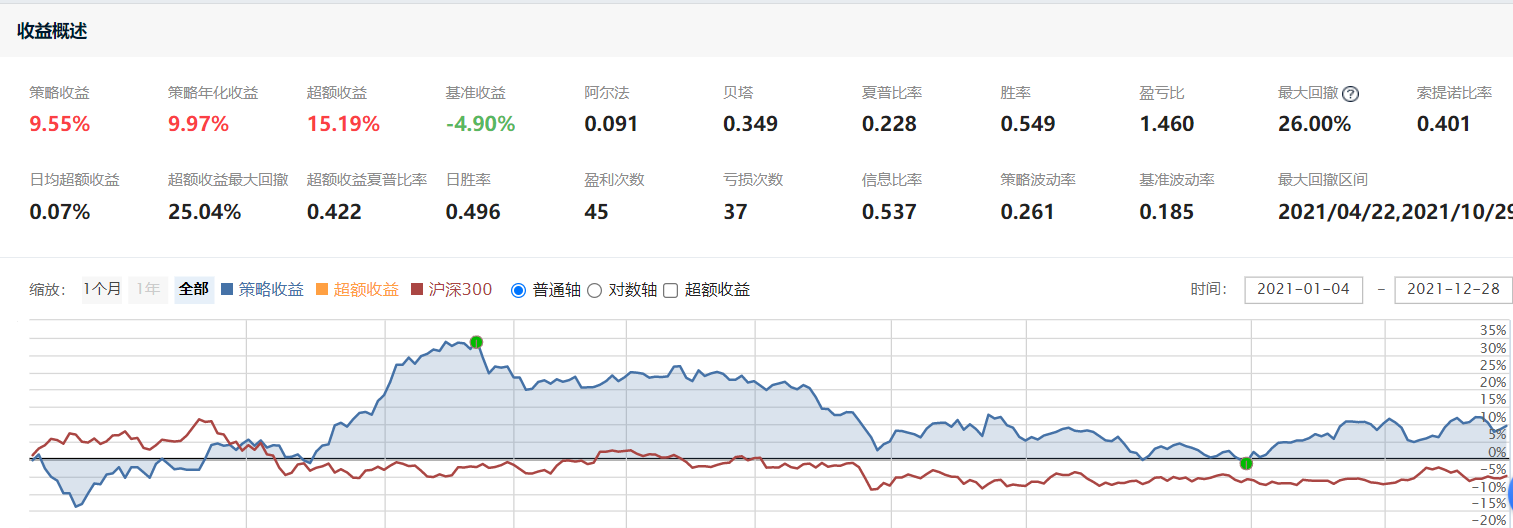Toggle the orange 超额收益 legend label
The height and width of the screenshot is (528, 1513).
tap(365, 289)
